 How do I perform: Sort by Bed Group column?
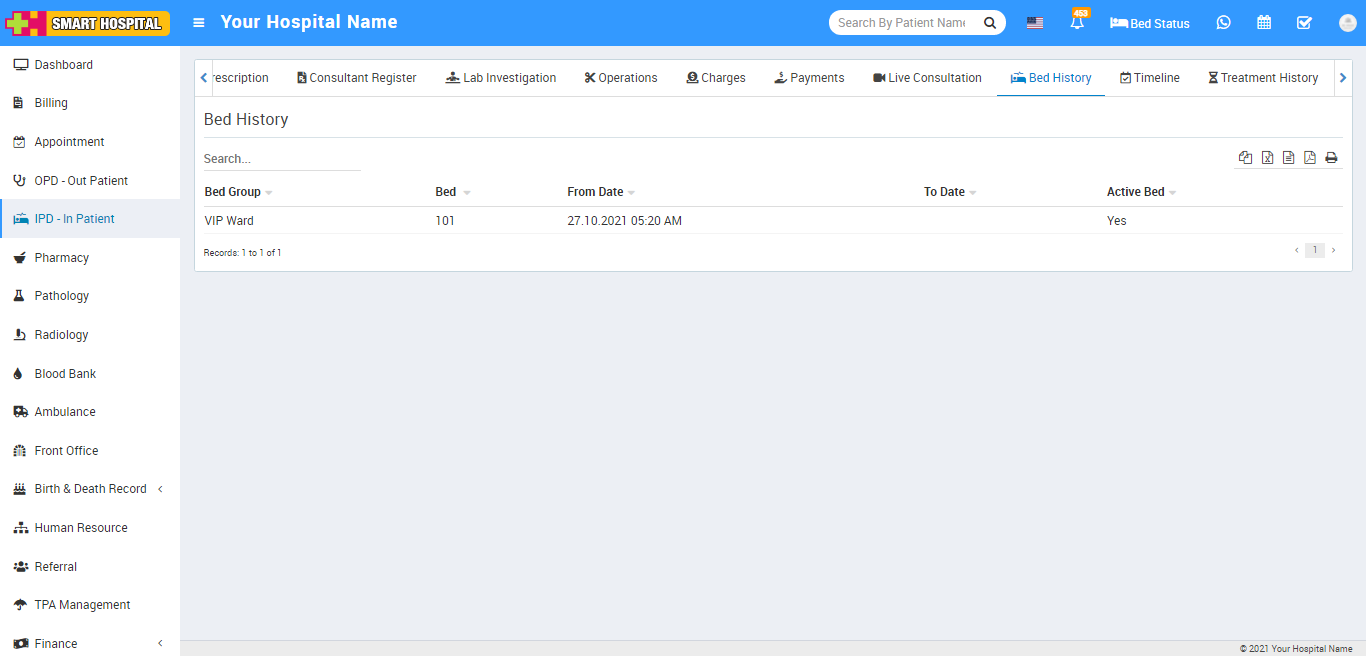pos(233,192)
